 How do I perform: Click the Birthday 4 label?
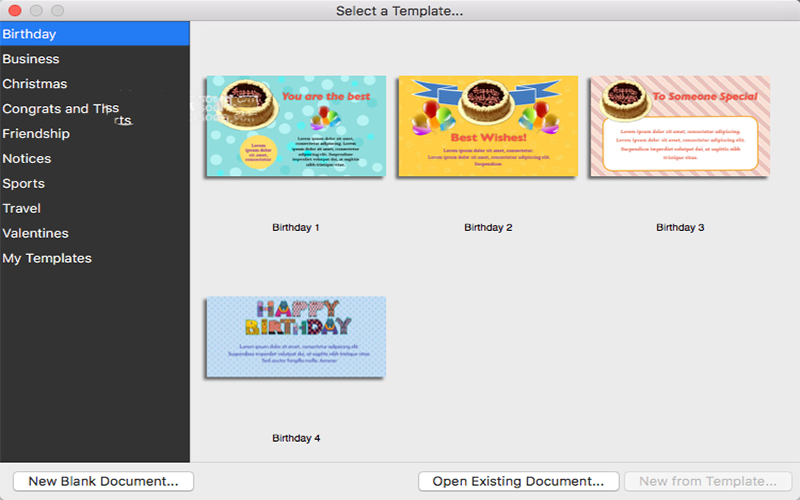(x=296, y=438)
